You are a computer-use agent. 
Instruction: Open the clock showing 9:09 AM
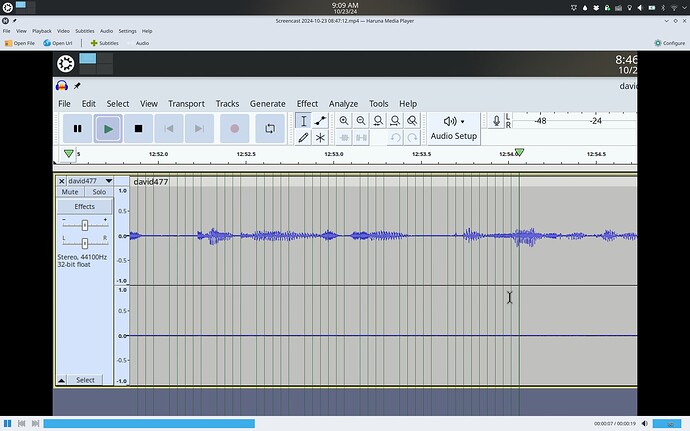[345, 7]
